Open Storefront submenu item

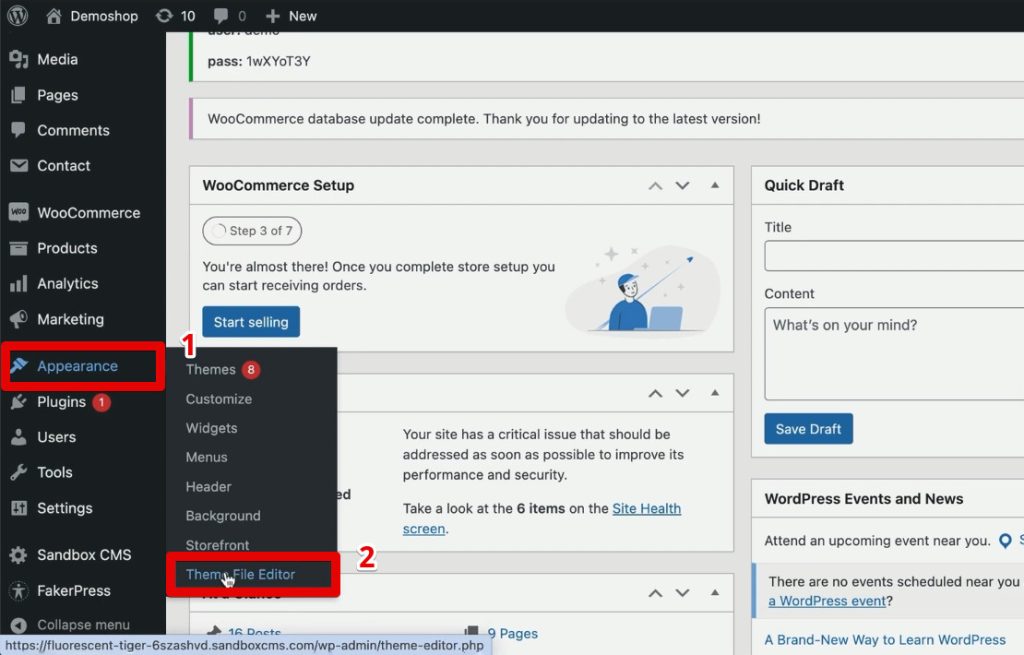coord(217,545)
